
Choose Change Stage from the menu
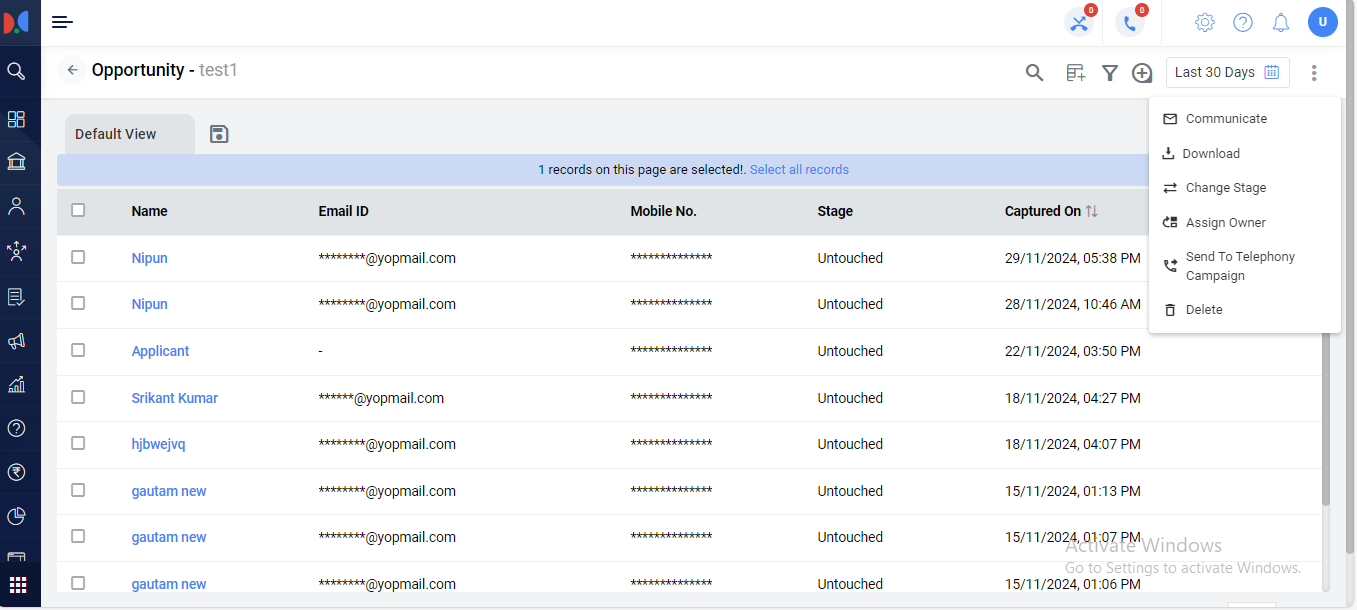[1225, 188]
